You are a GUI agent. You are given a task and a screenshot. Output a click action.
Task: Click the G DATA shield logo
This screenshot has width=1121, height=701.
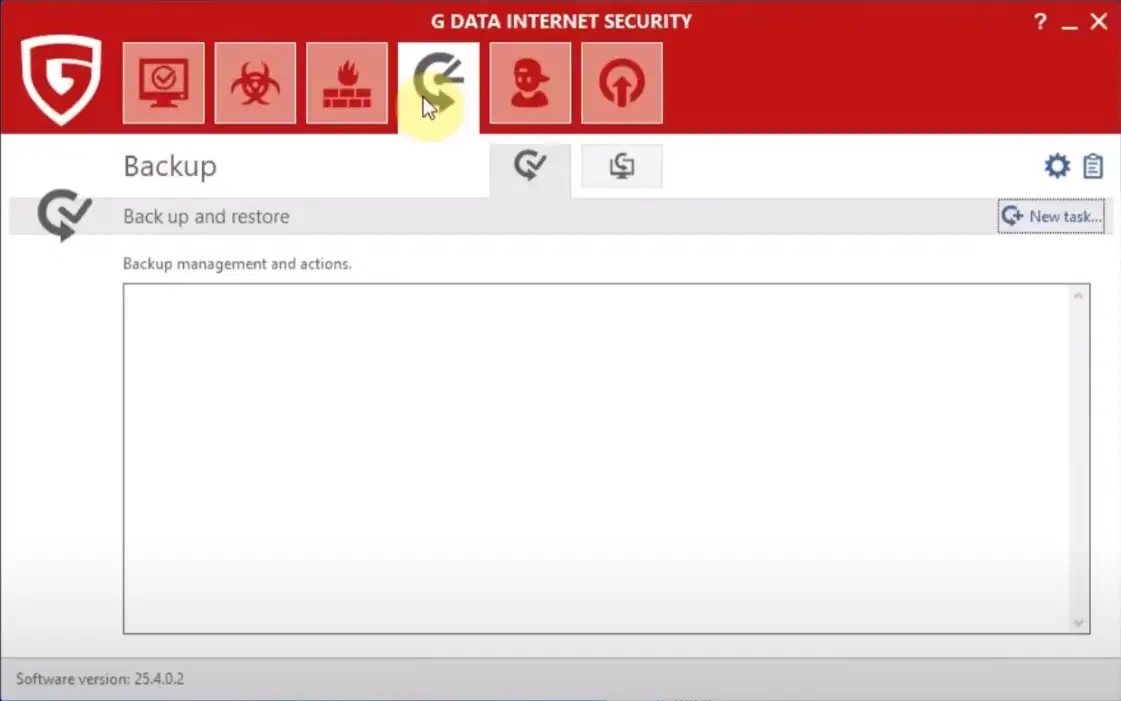coord(61,80)
